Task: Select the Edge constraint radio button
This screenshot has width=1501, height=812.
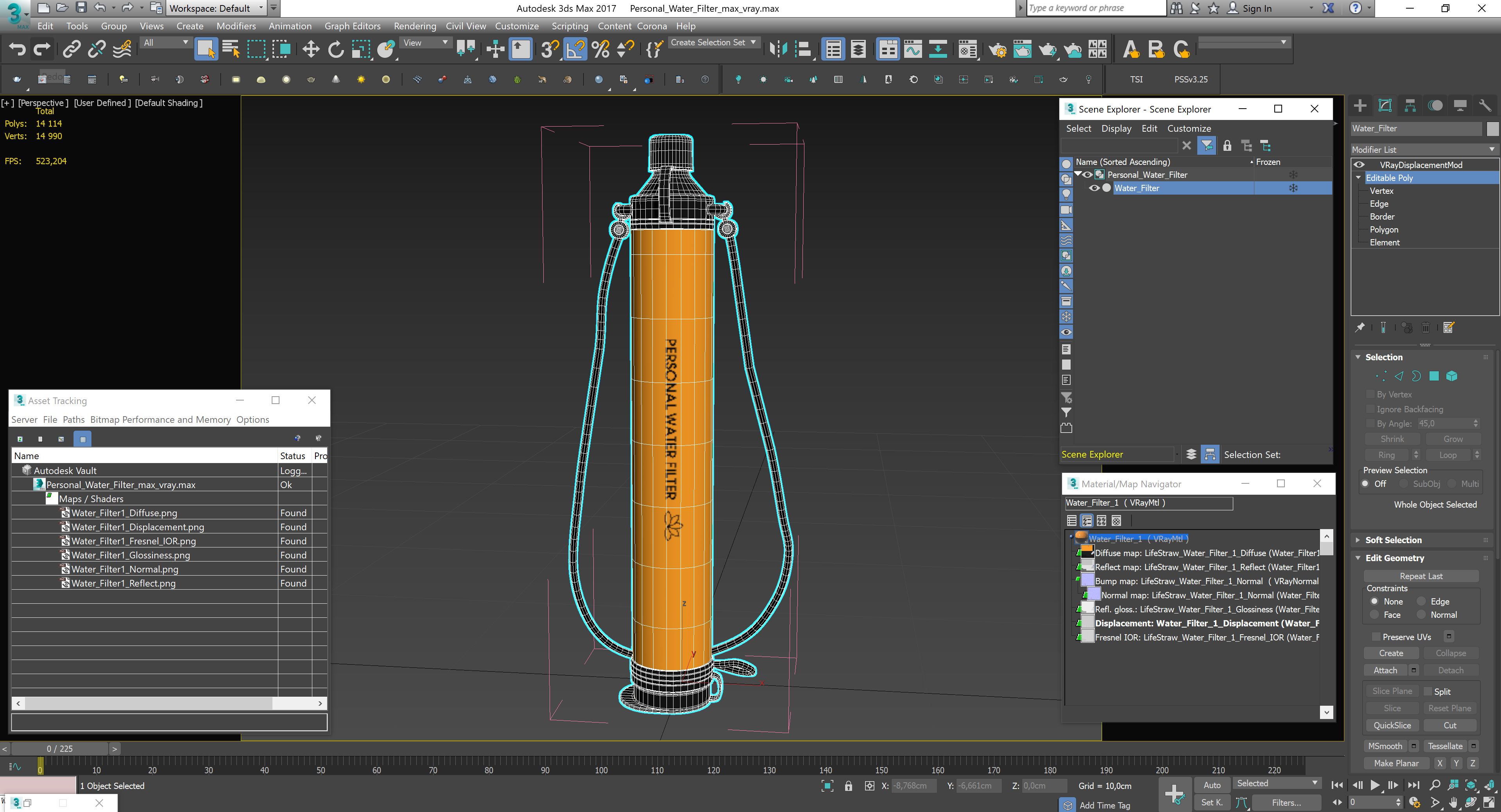Action: point(1421,601)
